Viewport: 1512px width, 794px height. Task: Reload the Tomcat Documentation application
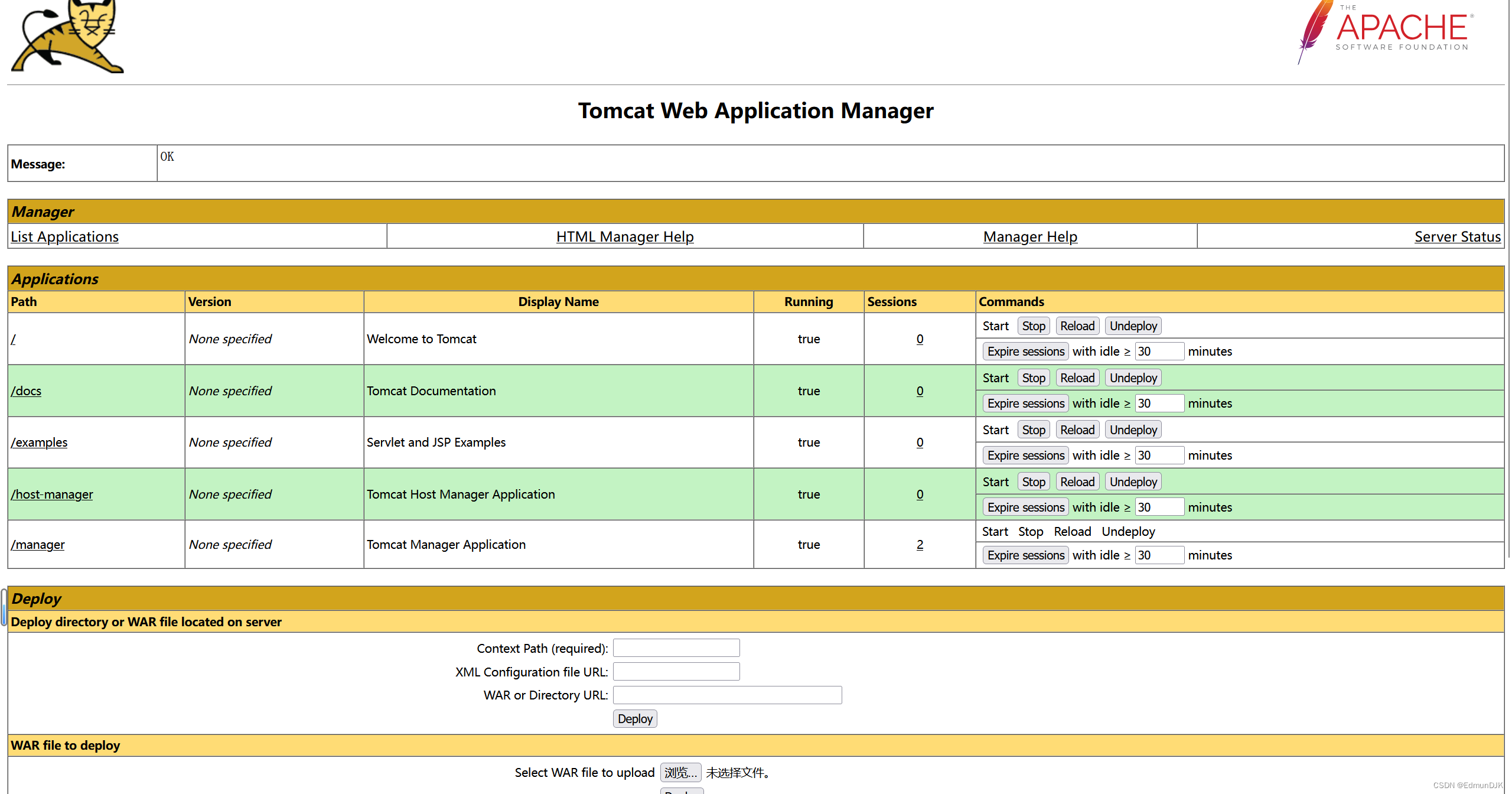(x=1077, y=378)
